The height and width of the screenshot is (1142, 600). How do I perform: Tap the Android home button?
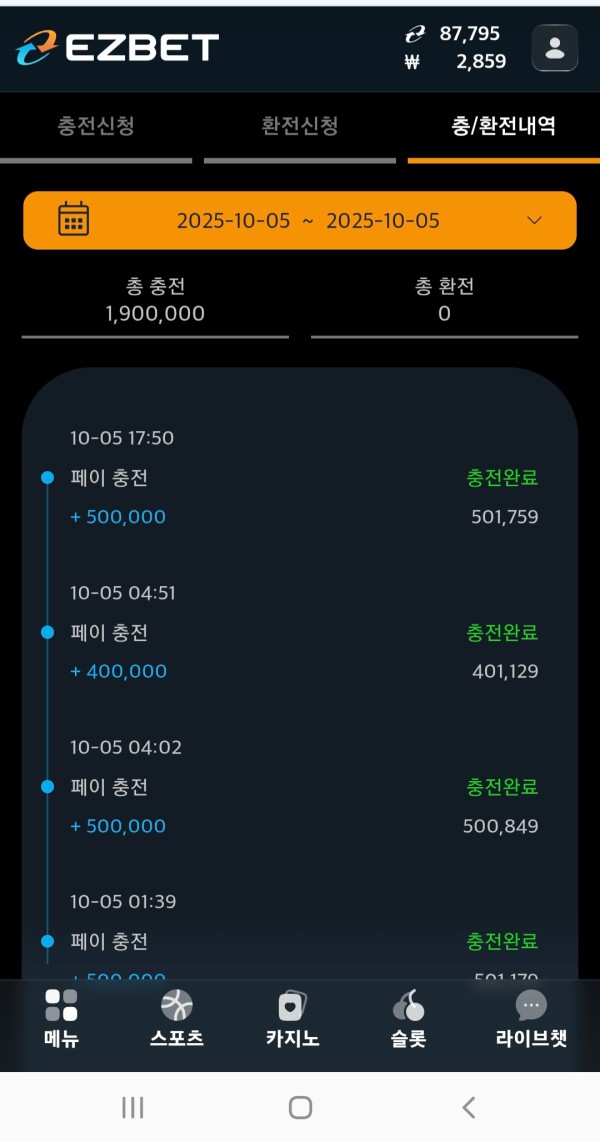pos(300,1107)
